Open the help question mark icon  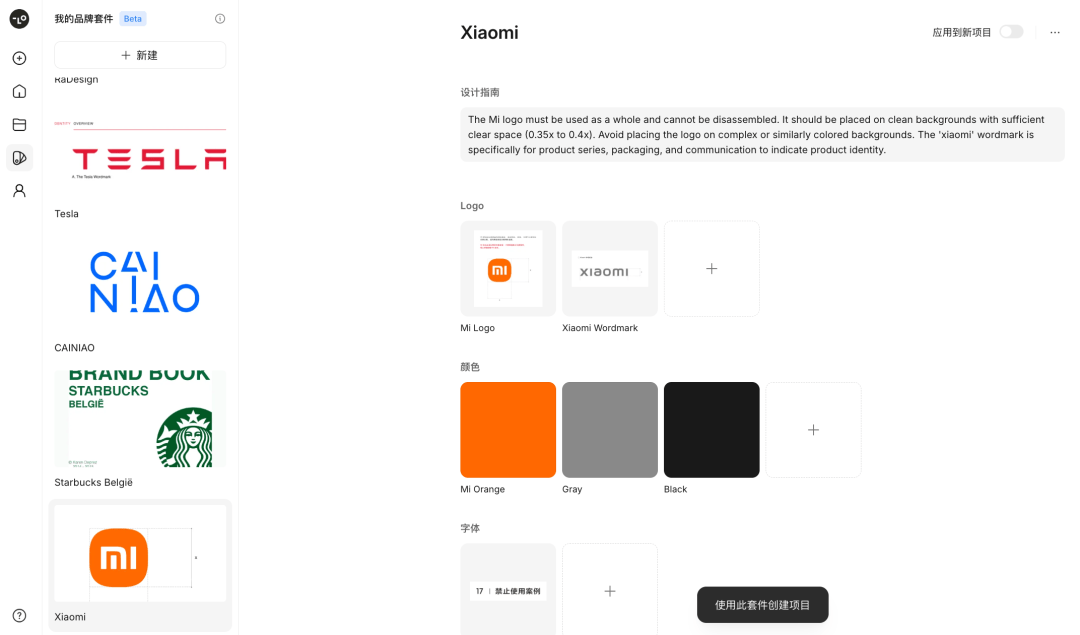point(19,616)
